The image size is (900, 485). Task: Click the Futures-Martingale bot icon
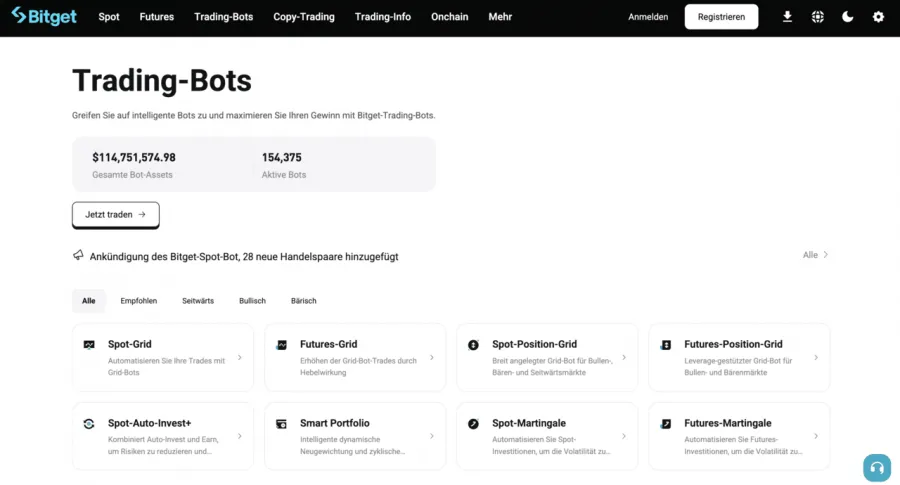(x=665, y=424)
